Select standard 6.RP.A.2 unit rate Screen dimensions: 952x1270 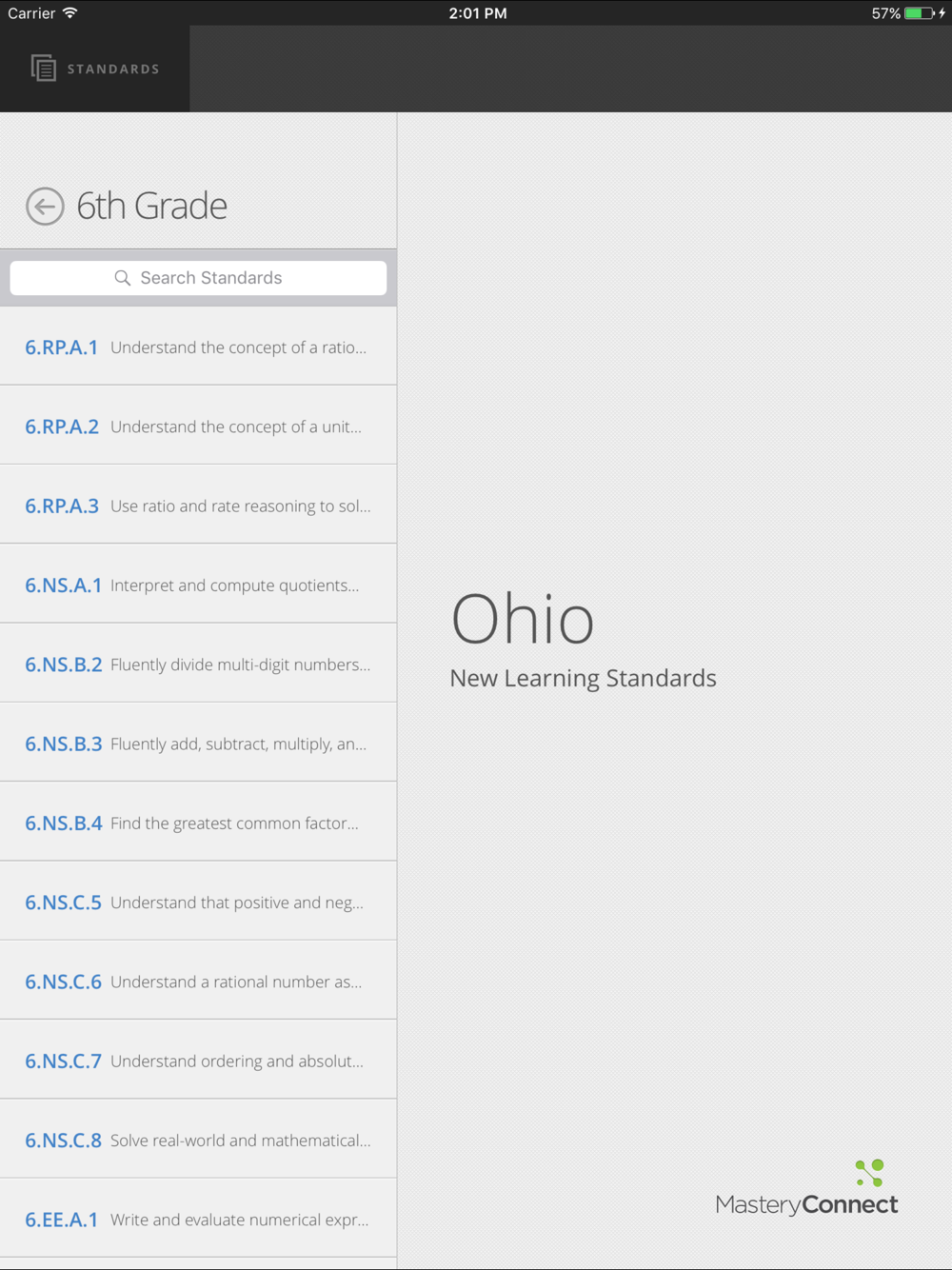(x=198, y=427)
